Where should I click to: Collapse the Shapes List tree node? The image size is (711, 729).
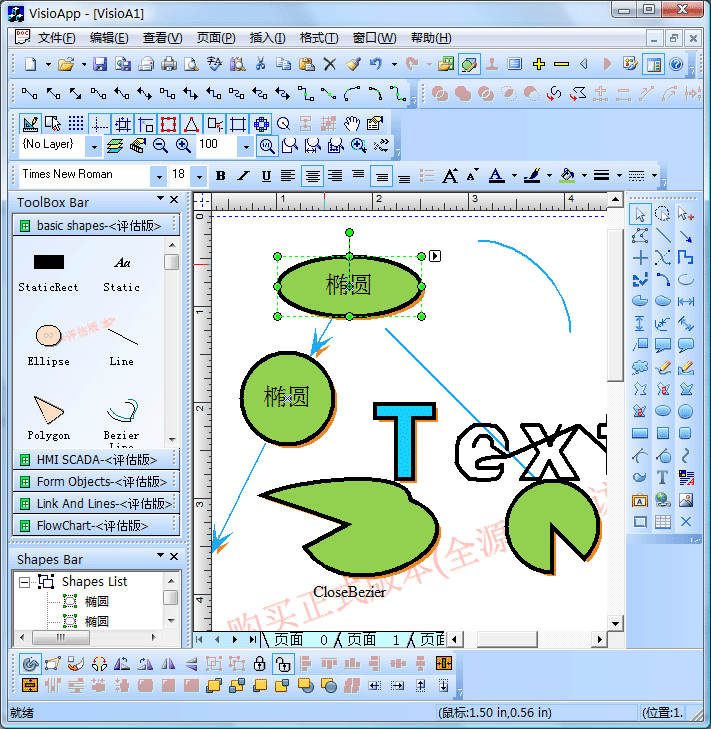click(x=24, y=581)
